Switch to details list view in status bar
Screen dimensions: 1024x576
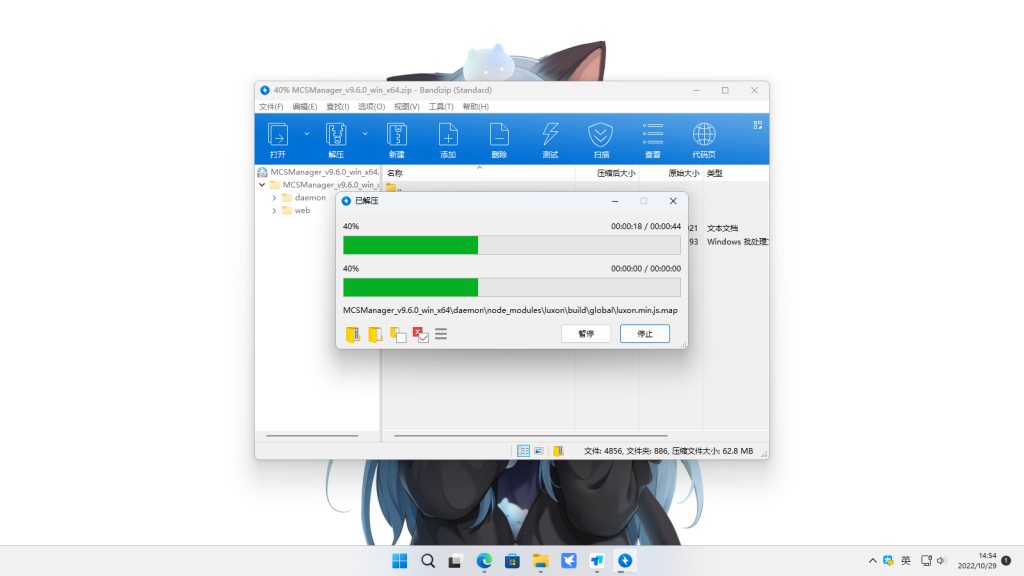[x=523, y=451]
